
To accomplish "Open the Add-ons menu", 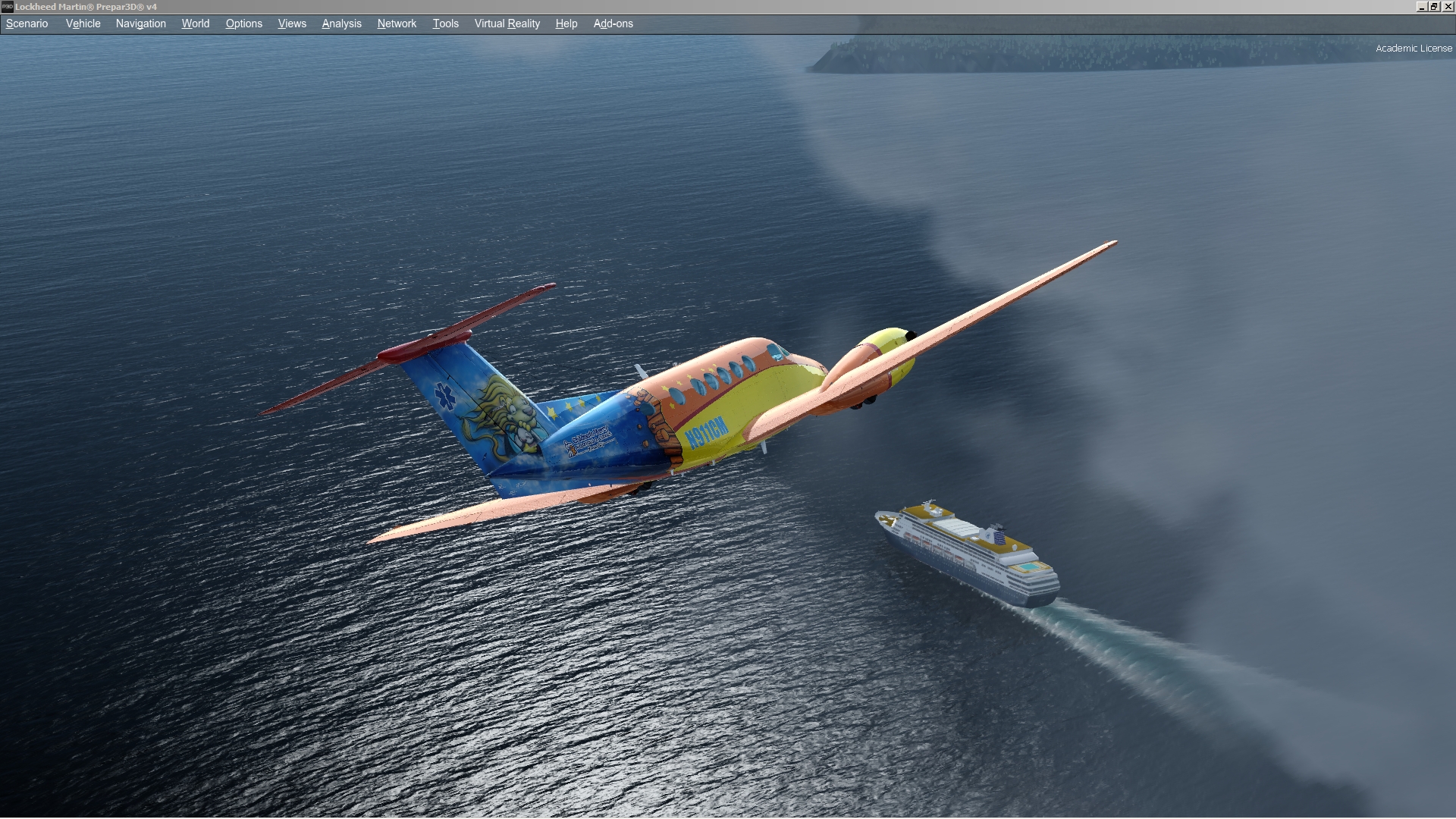I will click(613, 24).
